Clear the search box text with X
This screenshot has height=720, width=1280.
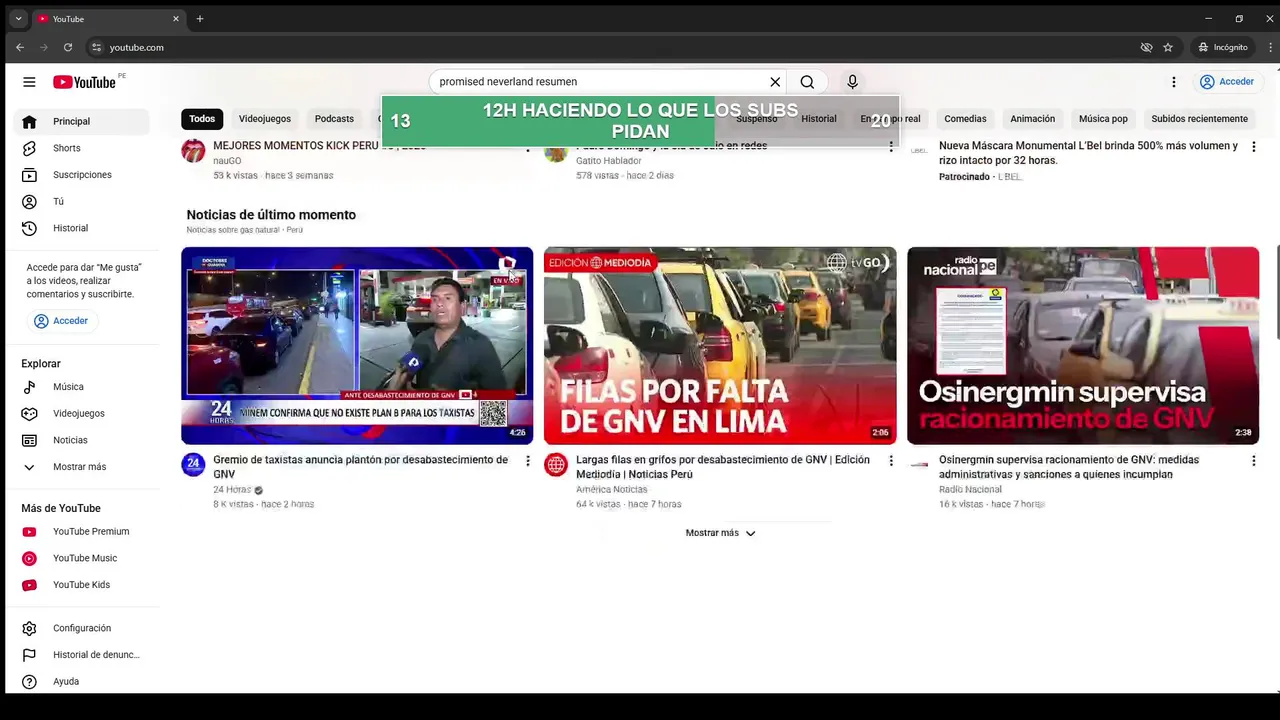click(775, 82)
